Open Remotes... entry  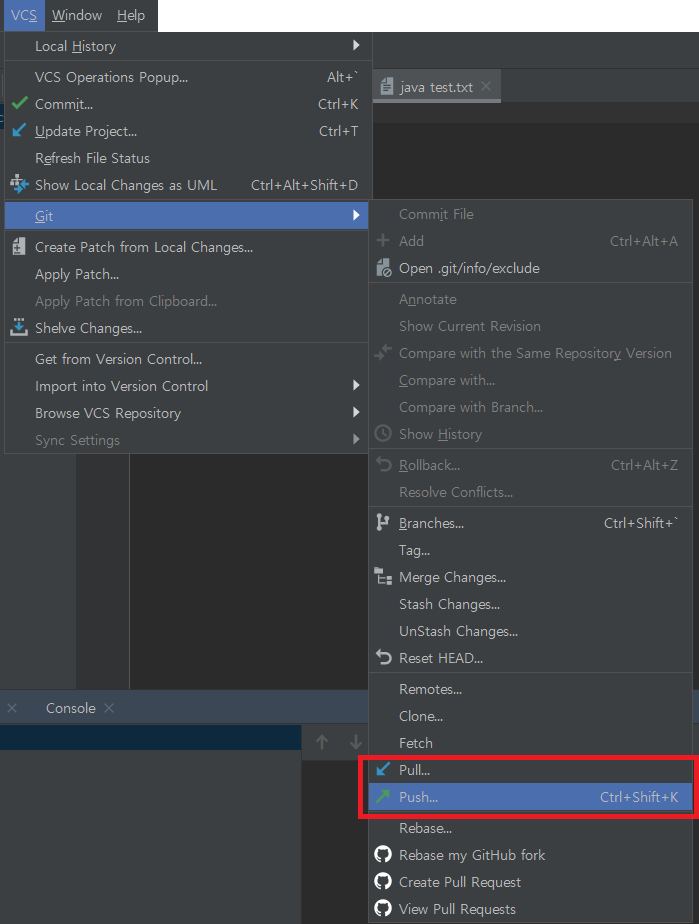click(x=530, y=689)
